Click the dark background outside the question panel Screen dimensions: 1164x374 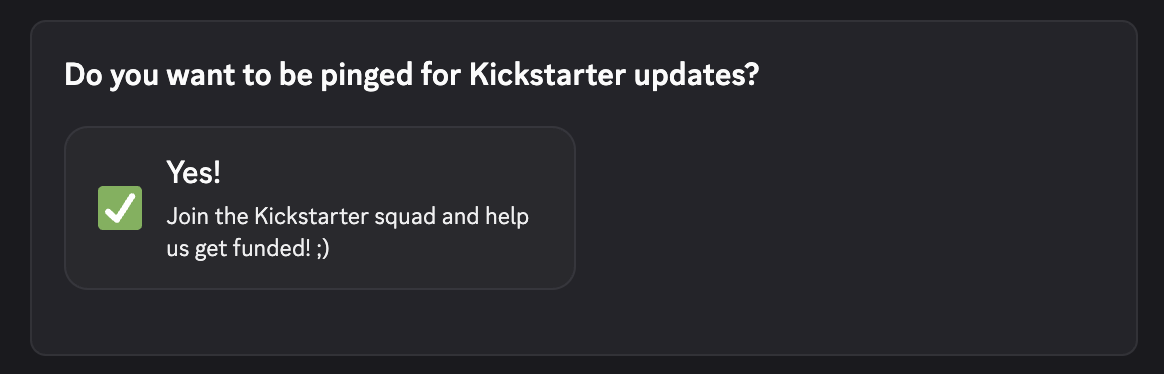coord(582,9)
